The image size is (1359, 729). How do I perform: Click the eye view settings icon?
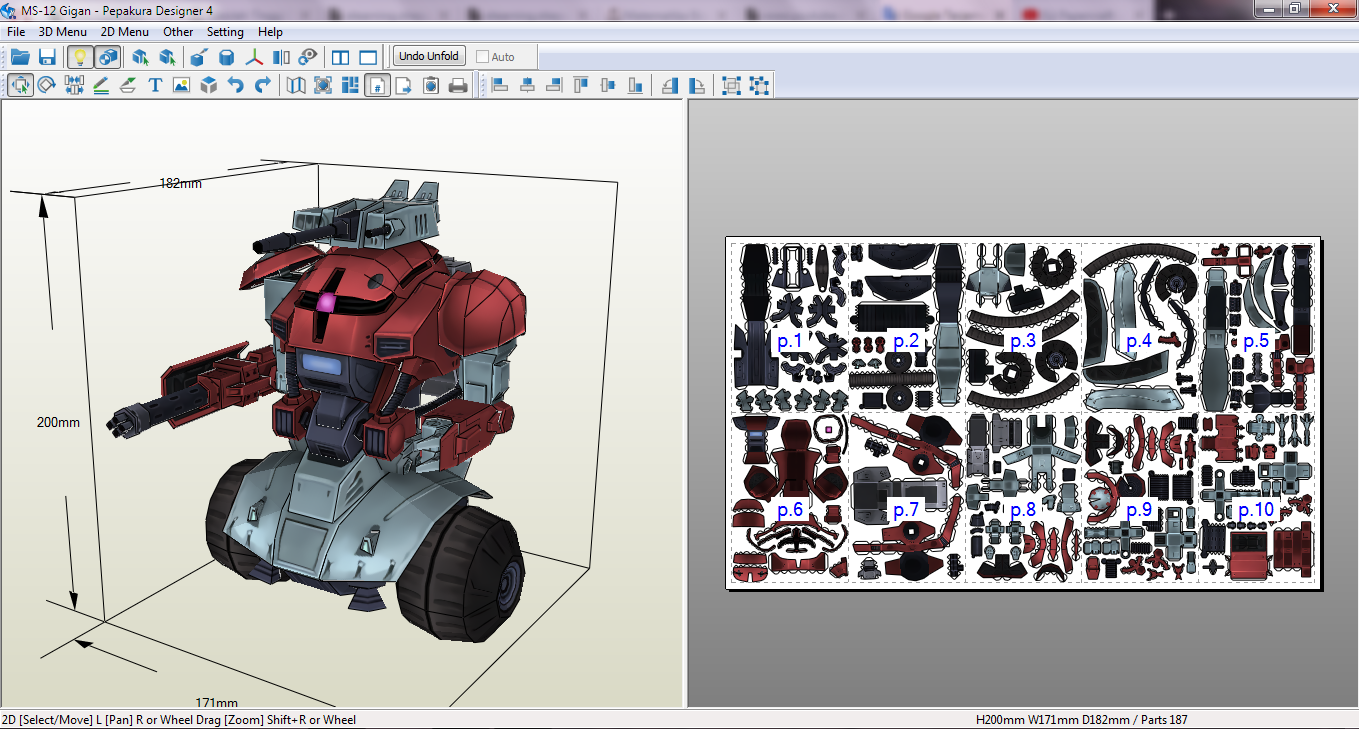click(x=308, y=57)
